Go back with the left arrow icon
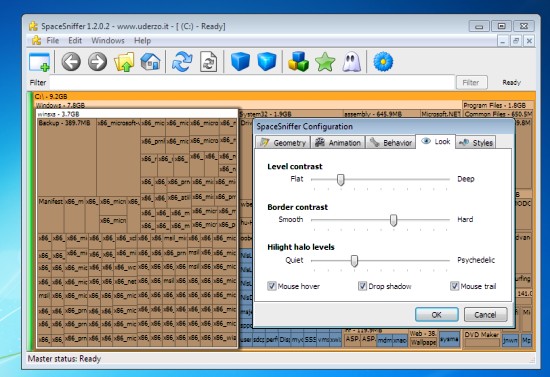Screen dimensions: 550x377 tap(71, 62)
